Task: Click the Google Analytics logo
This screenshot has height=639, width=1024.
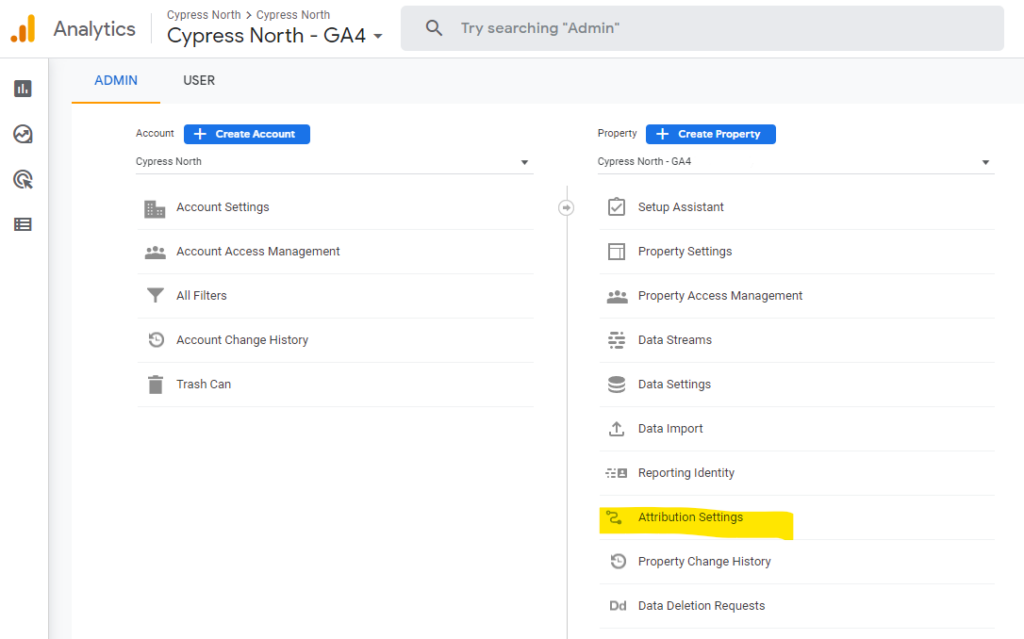Action: click(x=23, y=29)
